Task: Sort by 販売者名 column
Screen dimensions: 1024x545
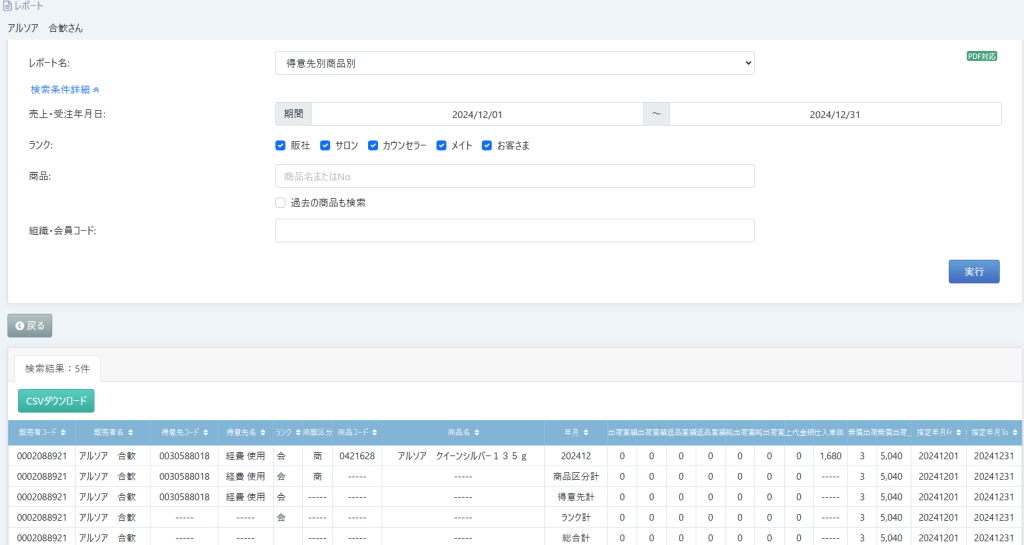Action: point(114,432)
